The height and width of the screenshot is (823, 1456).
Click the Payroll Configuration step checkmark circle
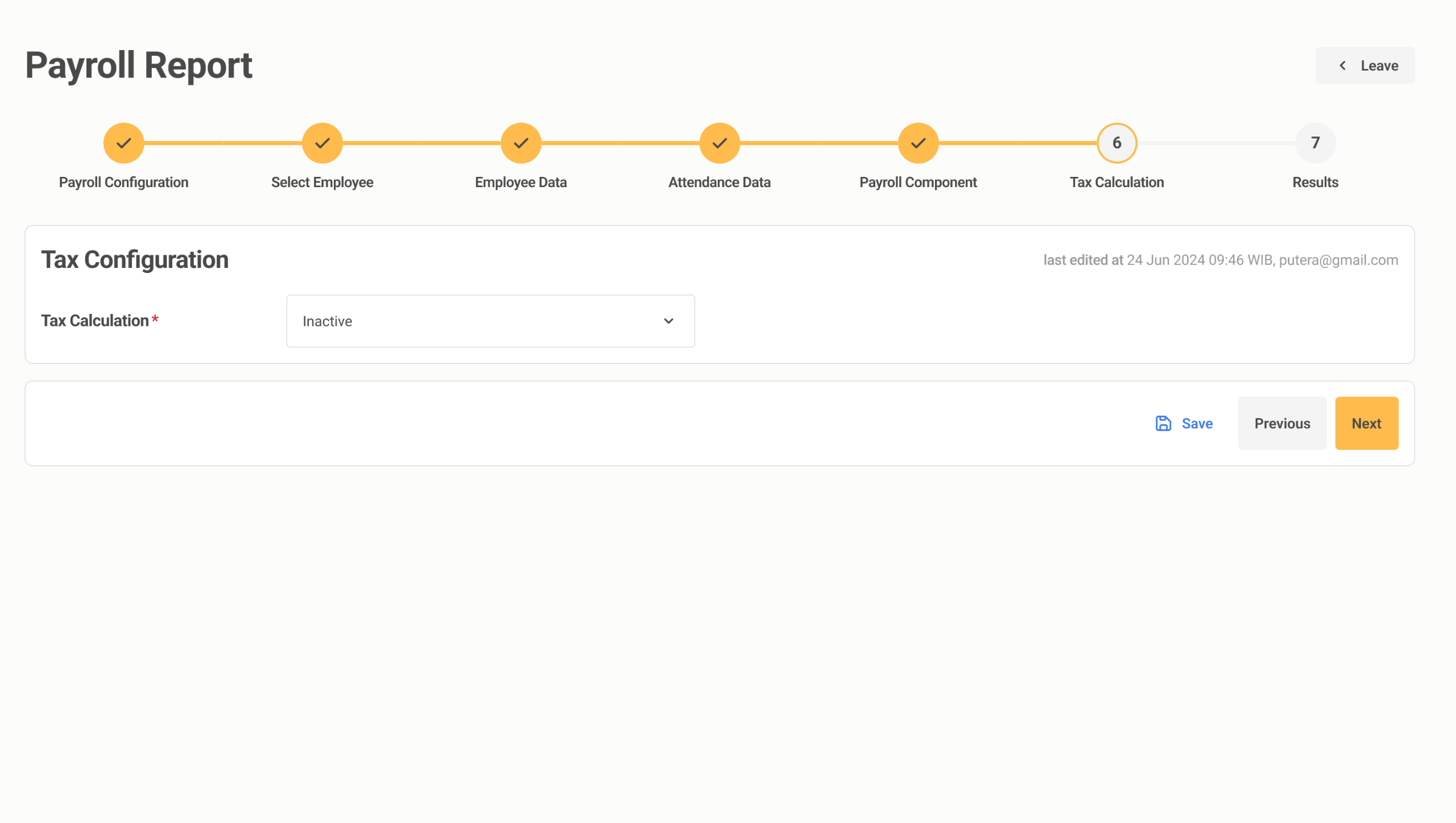click(123, 143)
